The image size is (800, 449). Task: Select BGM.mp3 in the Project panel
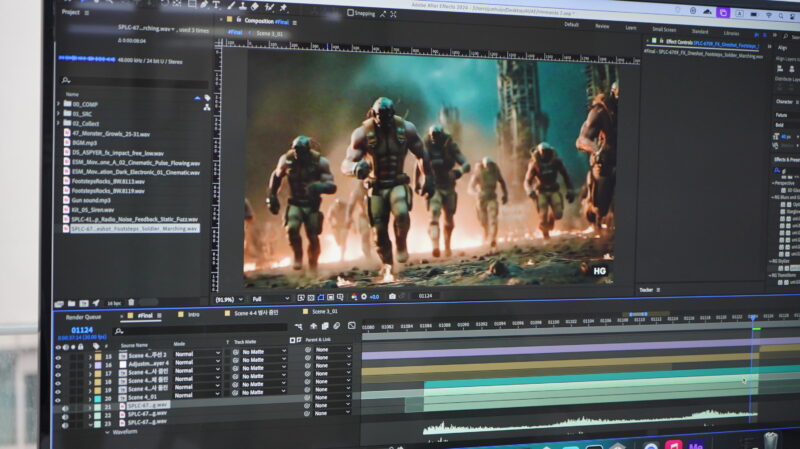pyautogui.click(x=85, y=143)
